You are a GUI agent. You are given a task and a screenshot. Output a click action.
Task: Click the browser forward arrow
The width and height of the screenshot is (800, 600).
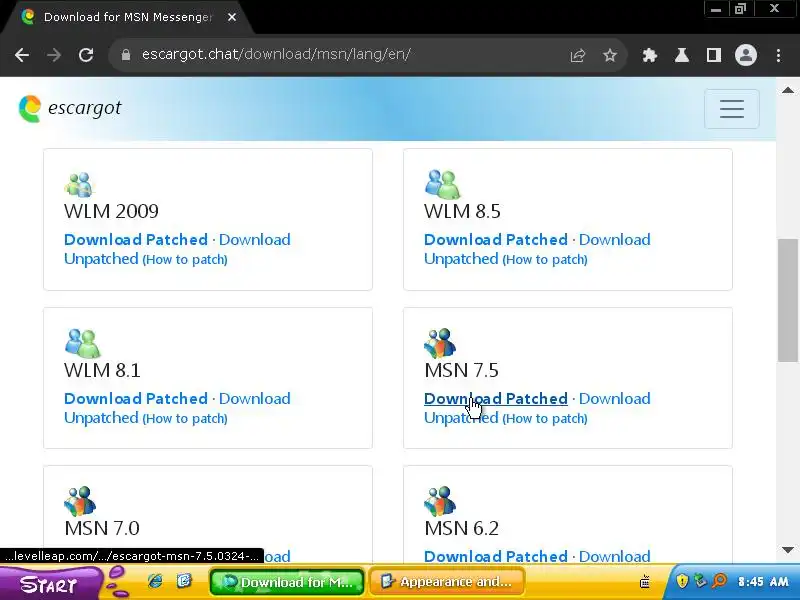(54, 55)
